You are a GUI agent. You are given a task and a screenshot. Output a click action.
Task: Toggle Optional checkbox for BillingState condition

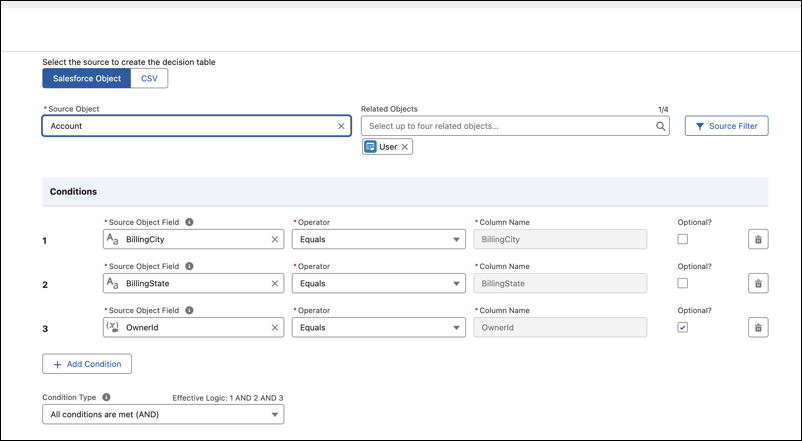(682, 283)
